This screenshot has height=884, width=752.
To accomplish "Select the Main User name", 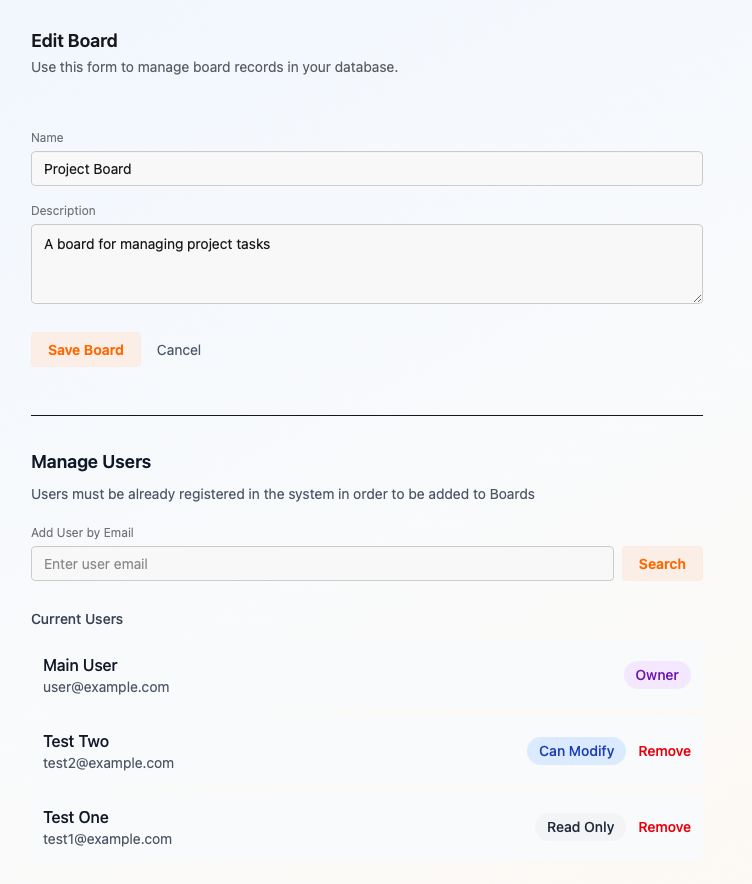I will tap(80, 665).
